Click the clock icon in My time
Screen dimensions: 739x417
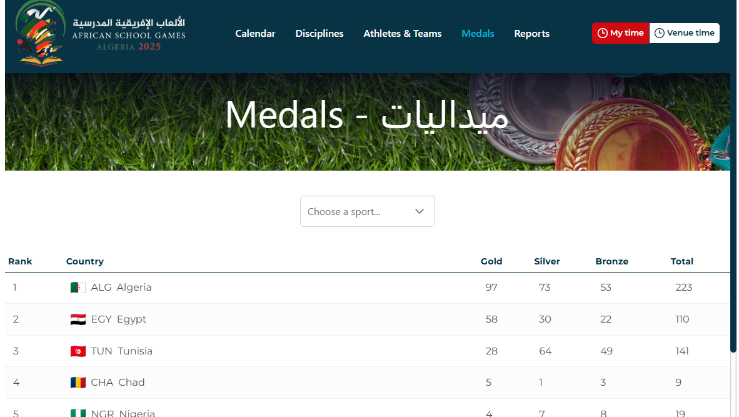click(x=602, y=33)
